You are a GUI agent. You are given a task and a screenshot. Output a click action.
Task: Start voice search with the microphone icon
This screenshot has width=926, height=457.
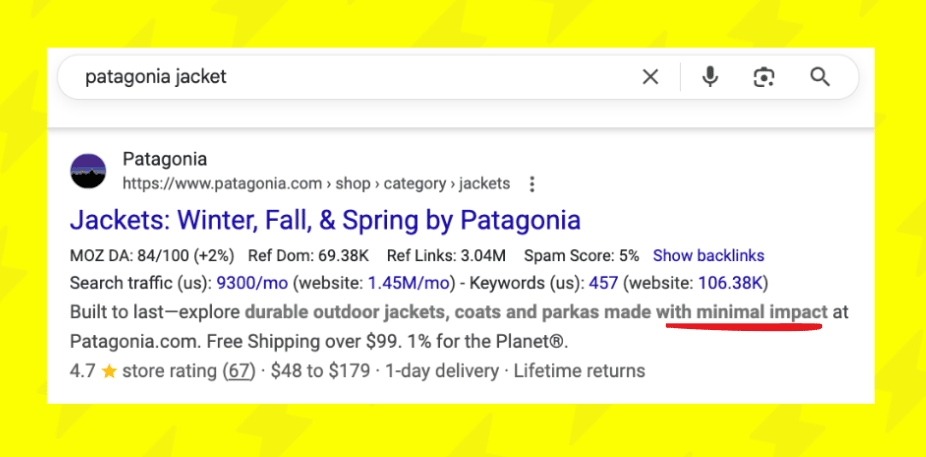pos(710,77)
